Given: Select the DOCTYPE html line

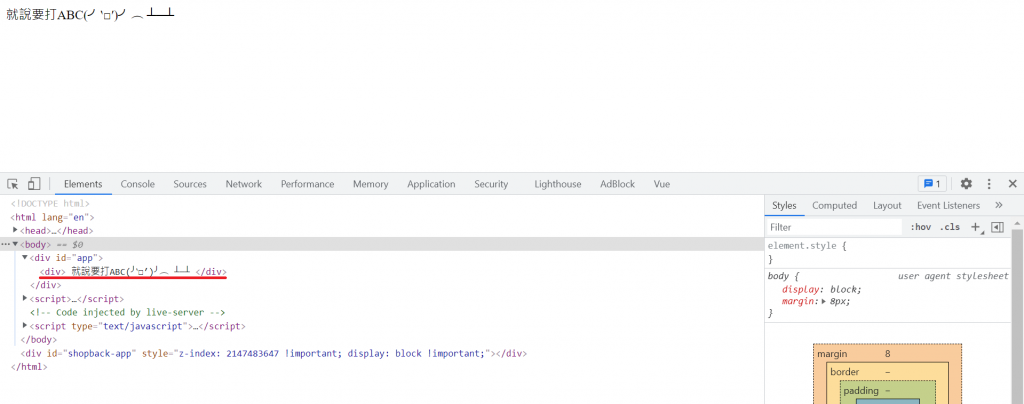Looking at the screenshot, I should (x=50, y=204).
